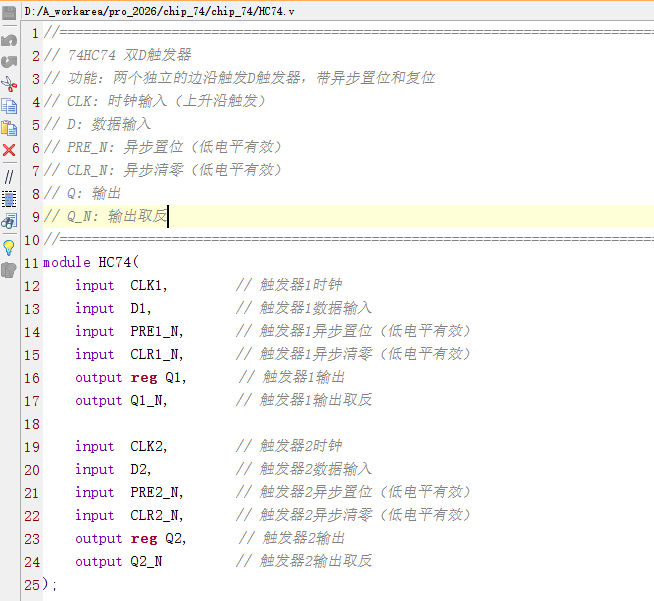
Task: Toggle line comments with the // icon
Action: pyautogui.click(x=9, y=177)
